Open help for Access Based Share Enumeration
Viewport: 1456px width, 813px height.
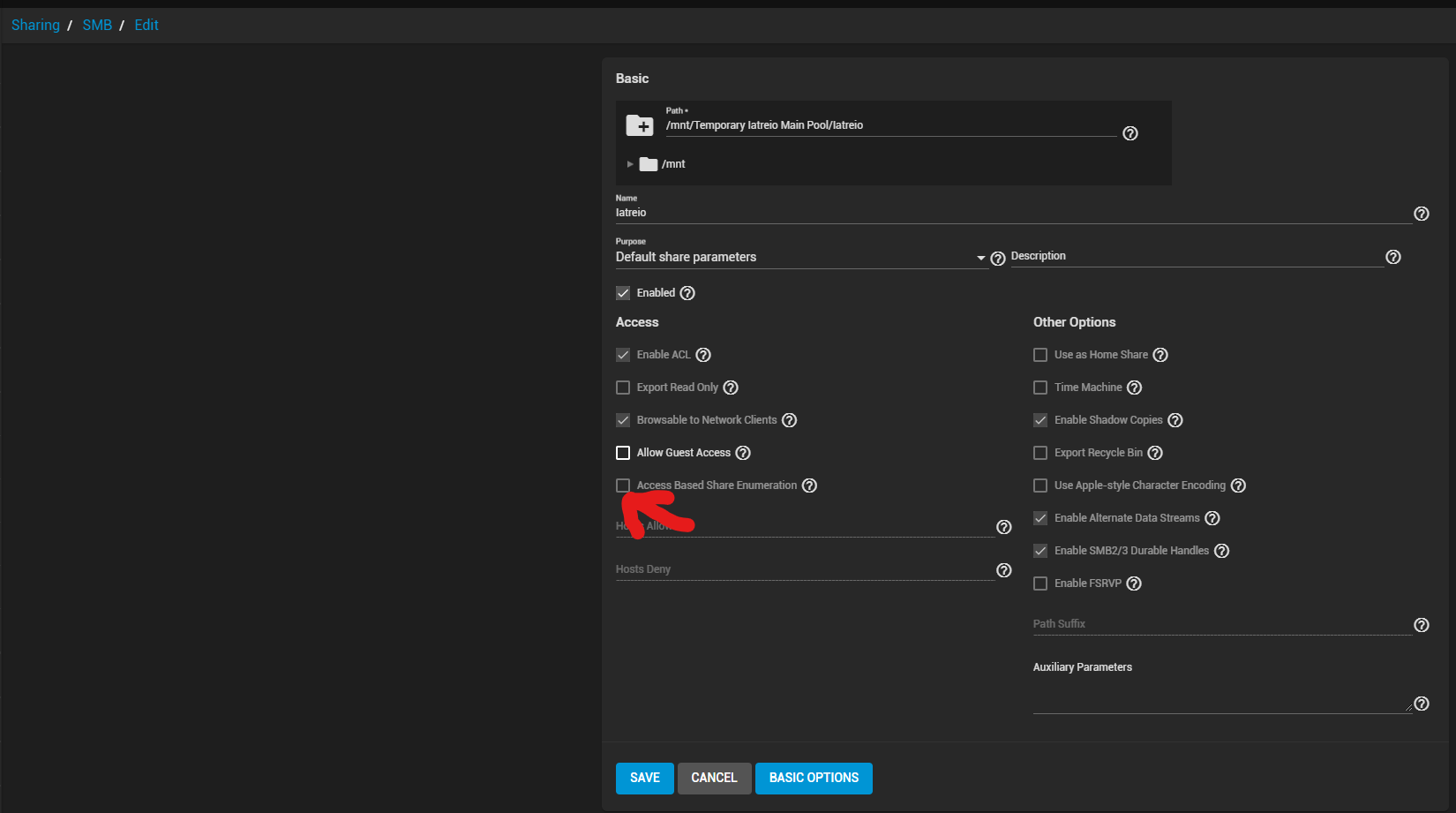809,486
